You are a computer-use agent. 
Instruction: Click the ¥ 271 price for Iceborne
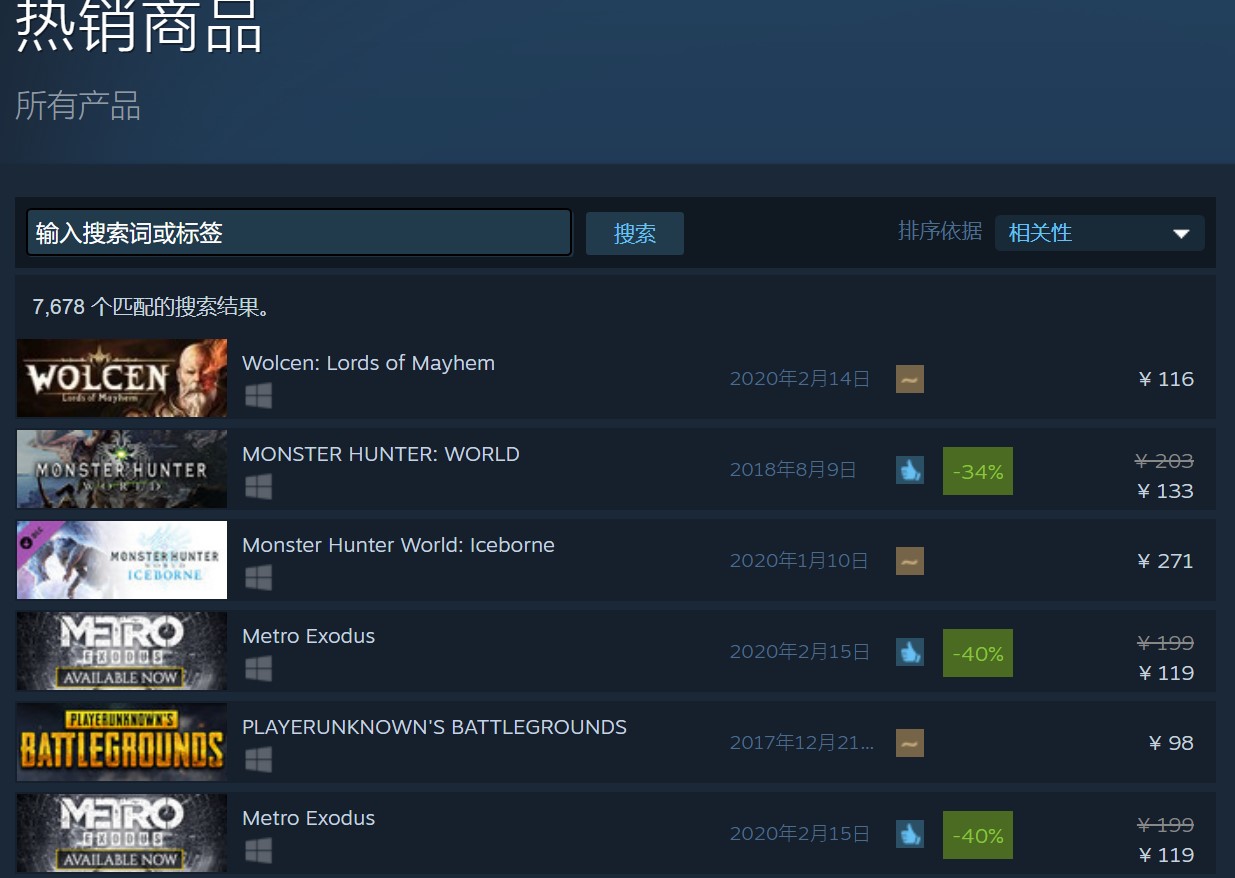1166,561
